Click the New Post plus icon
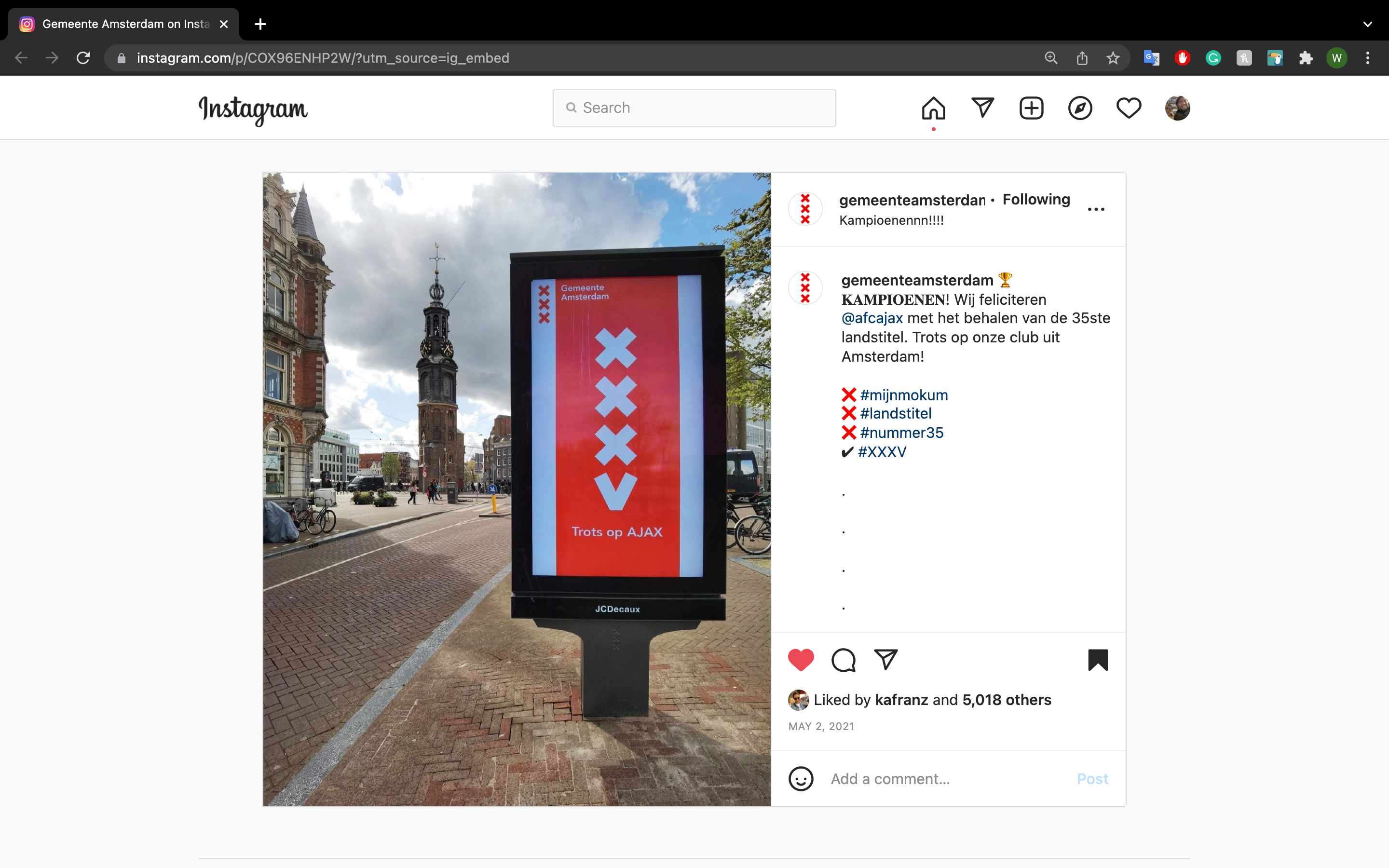The height and width of the screenshot is (868, 1389). click(x=1031, y=108)
